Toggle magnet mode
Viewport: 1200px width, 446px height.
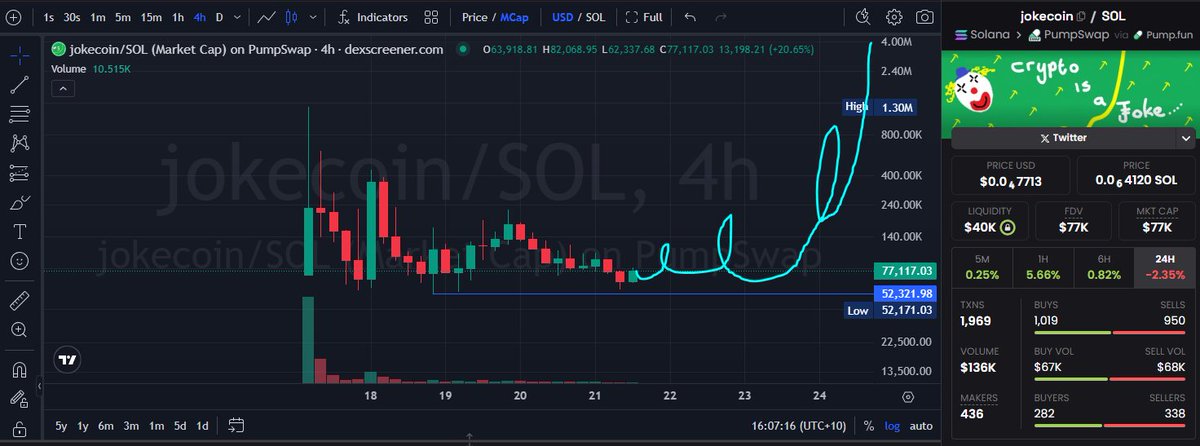[x=19, y=368]
